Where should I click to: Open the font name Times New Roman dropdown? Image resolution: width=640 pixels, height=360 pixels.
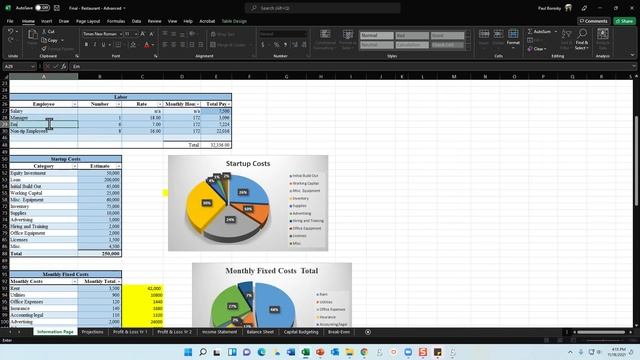[121, 34]
